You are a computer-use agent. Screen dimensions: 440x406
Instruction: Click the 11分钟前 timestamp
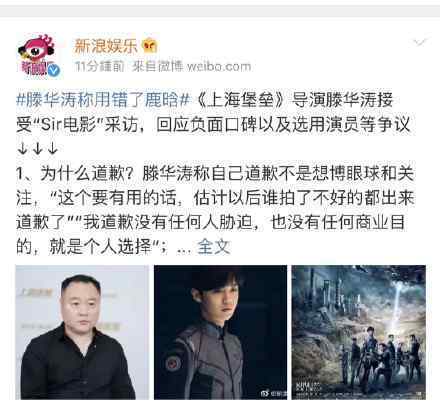(x=99, y=66)
